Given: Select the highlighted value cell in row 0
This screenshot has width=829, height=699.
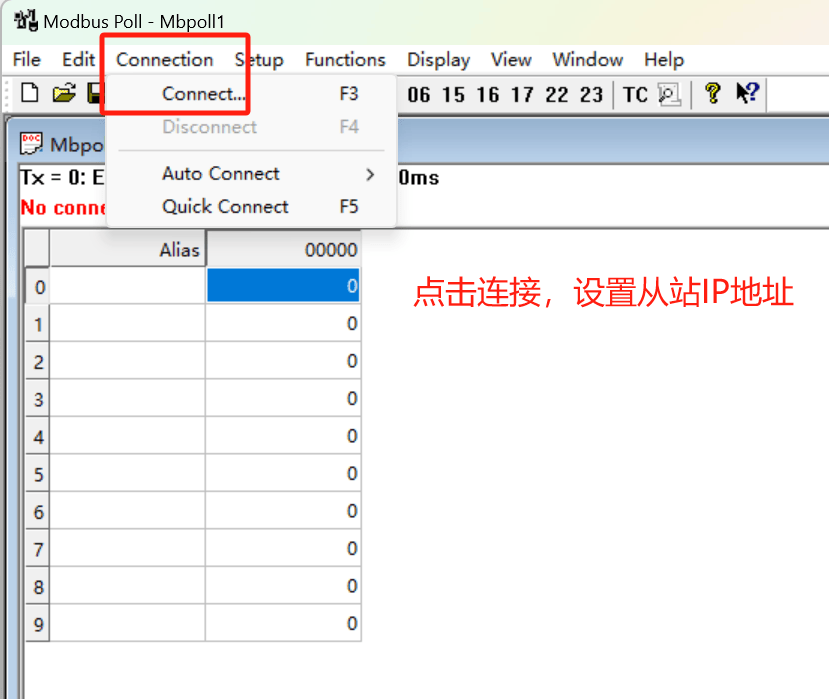Looking at the screenshot, I should coord(283,286).
